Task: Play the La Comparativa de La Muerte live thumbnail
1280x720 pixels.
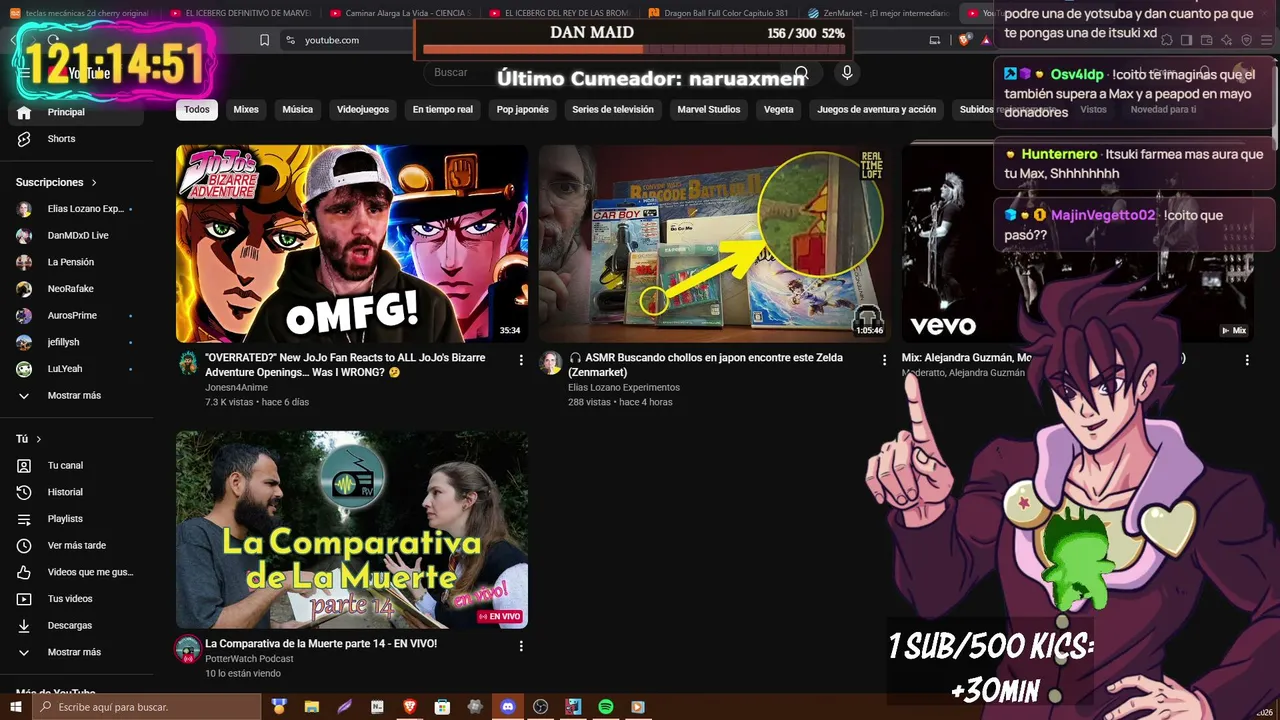Action: [x=352, y=530]
